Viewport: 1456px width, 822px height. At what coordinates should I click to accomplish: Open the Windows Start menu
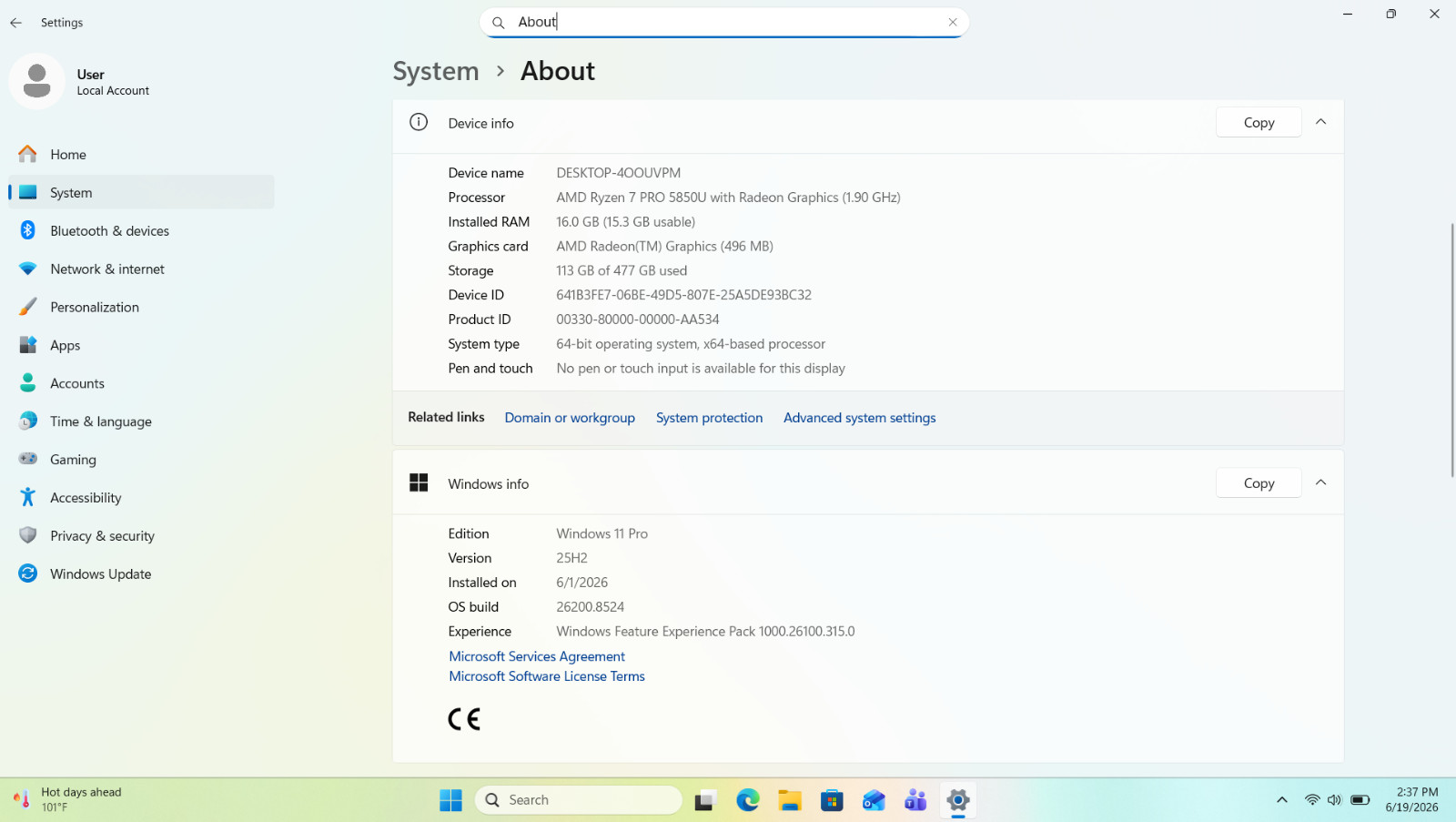(x=450, y=800)
